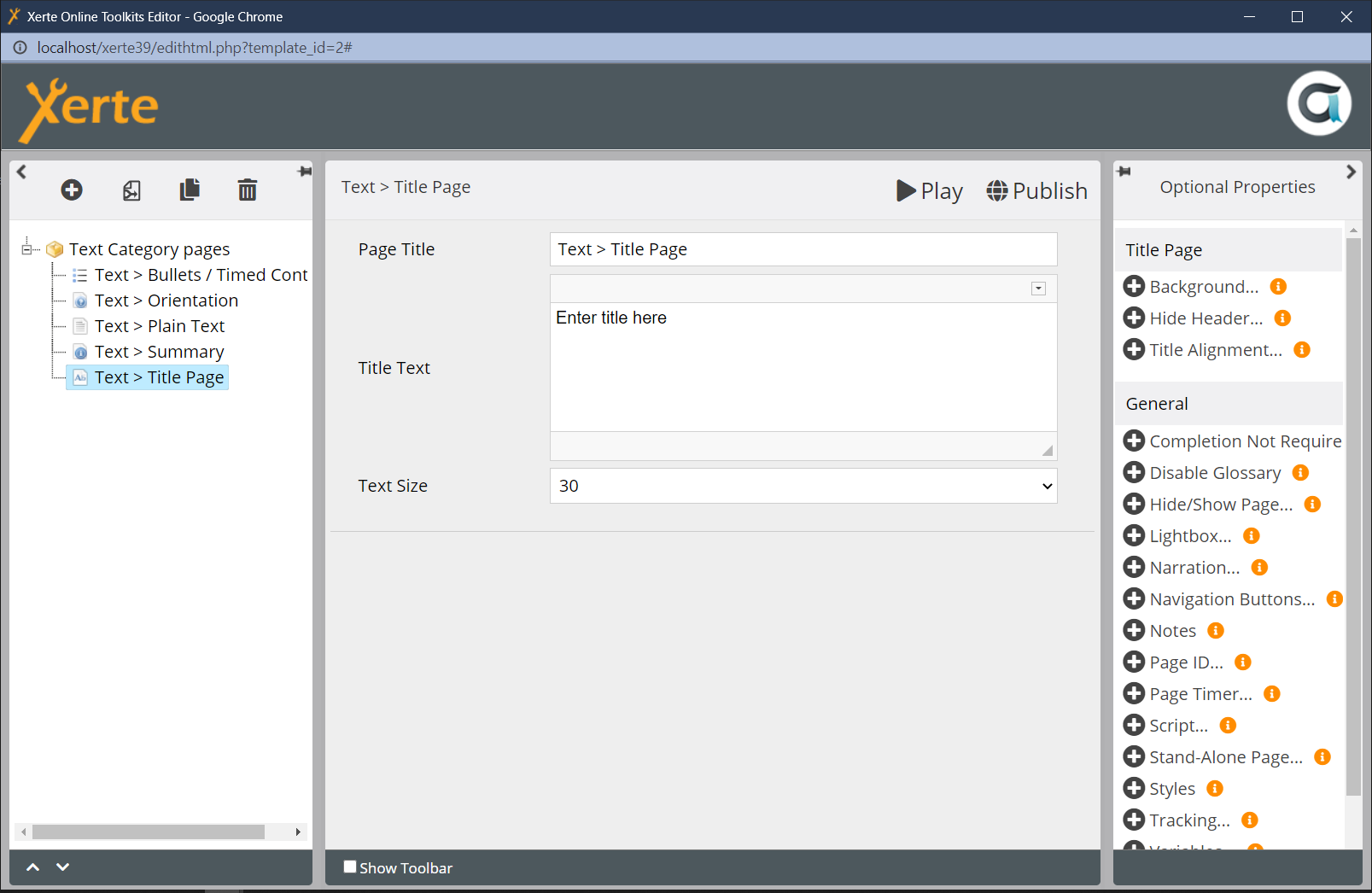Pin the left page tree panel
Viewport: 1372px width, 893px height.
coord(305,172)
